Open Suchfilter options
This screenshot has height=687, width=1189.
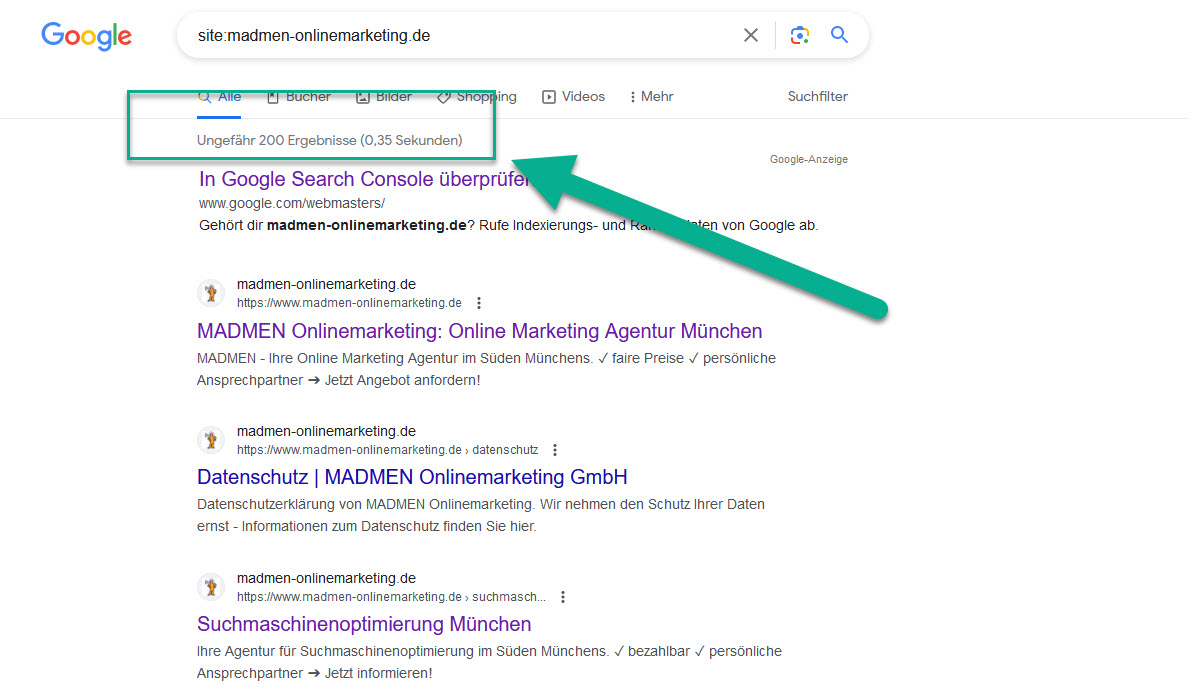[817, 96]
